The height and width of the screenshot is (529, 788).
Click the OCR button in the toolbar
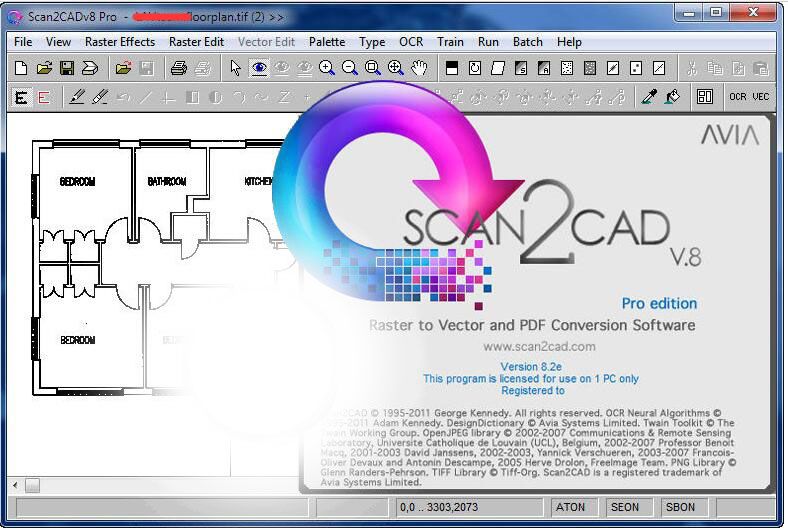click(738, 97)
